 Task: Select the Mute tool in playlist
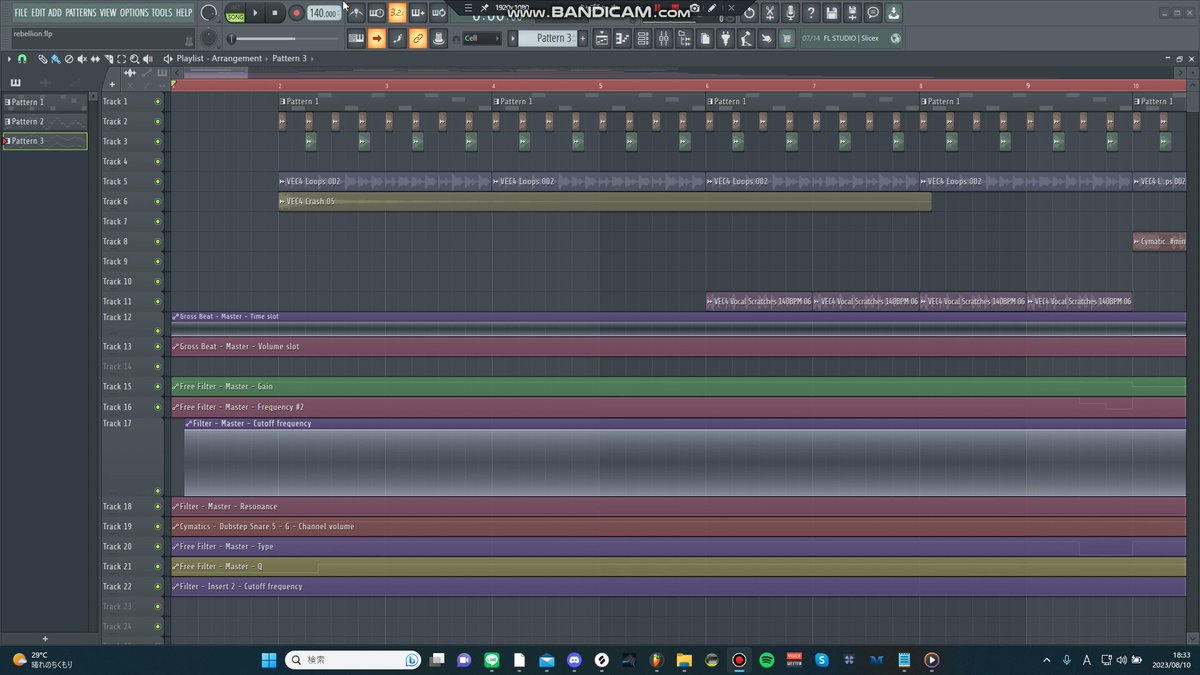(x=83, y=58)
